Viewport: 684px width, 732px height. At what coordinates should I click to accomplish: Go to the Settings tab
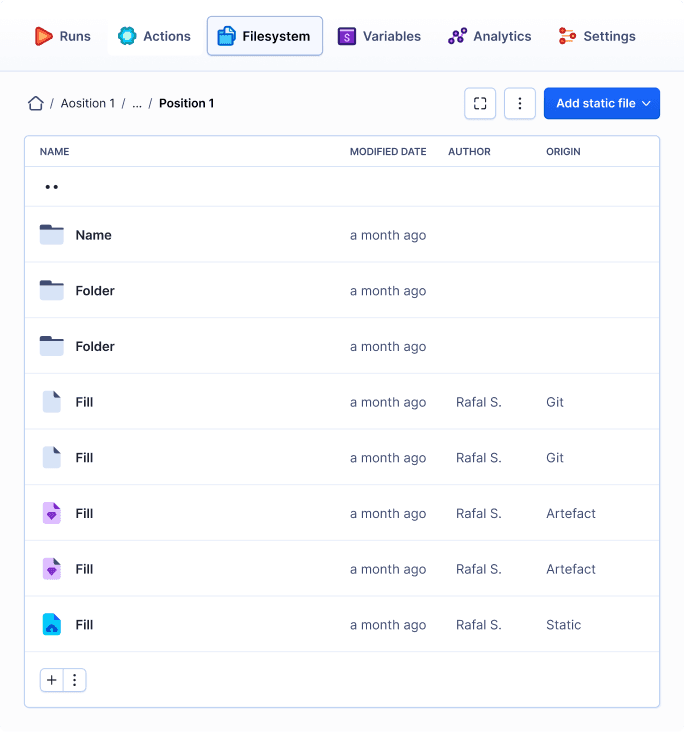click(x=597, y=36)
